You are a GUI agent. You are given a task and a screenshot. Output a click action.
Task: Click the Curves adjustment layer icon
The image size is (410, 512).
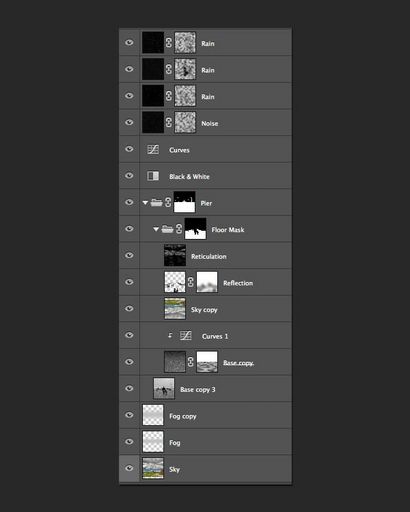click(153, 149)
